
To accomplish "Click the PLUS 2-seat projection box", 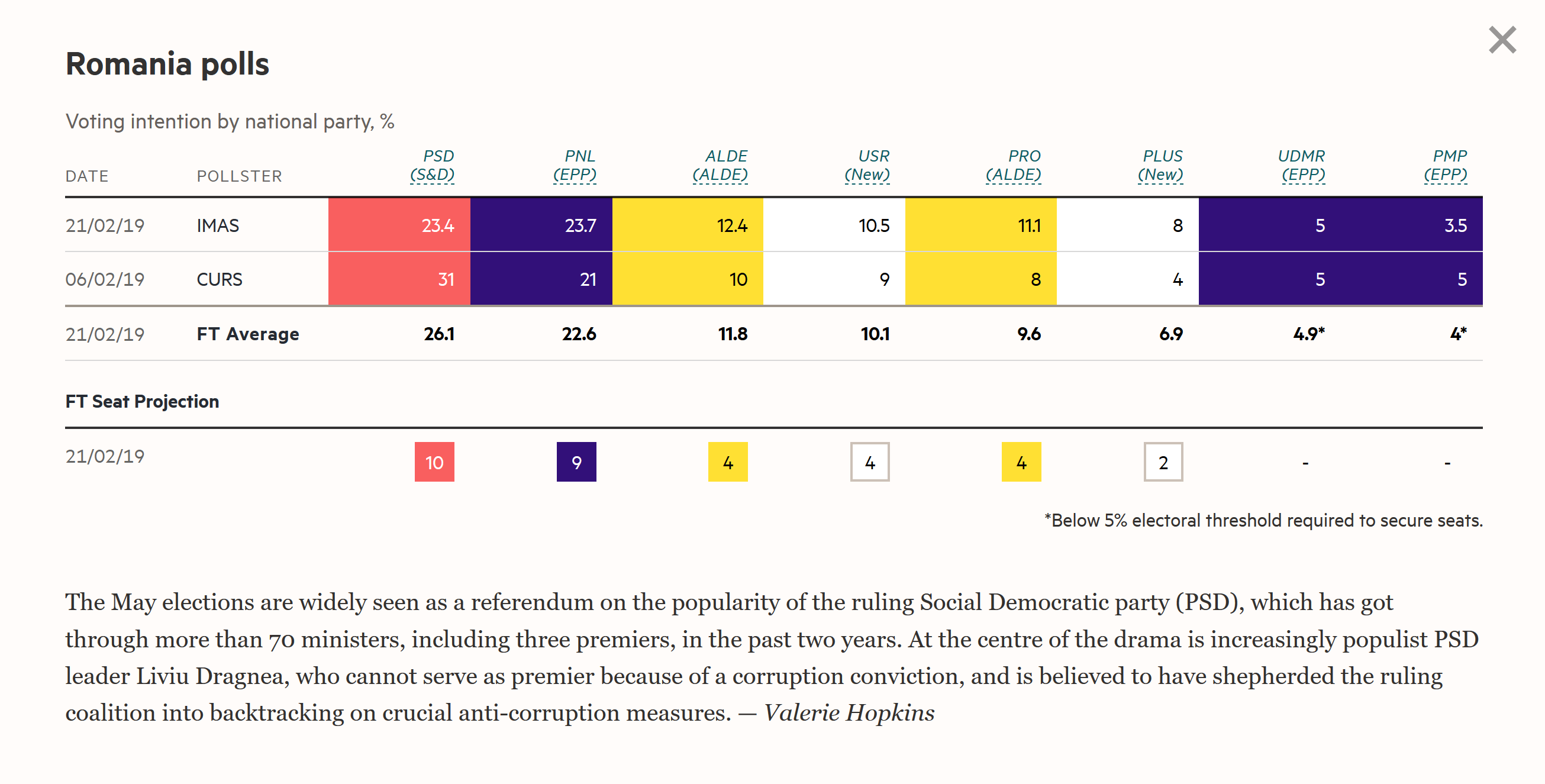I will click(1163, 462).
